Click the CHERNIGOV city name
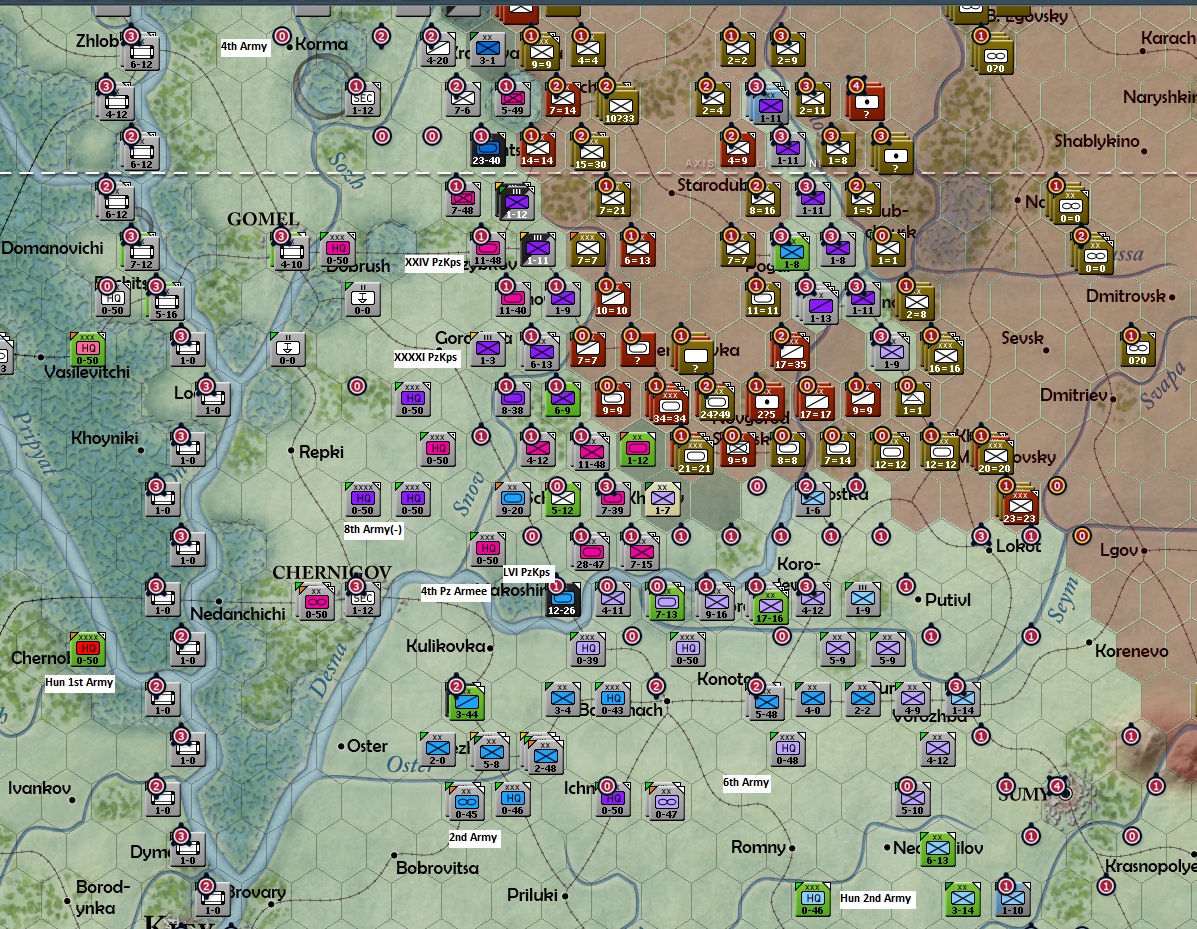1197x929 pixels. (332, 573)
